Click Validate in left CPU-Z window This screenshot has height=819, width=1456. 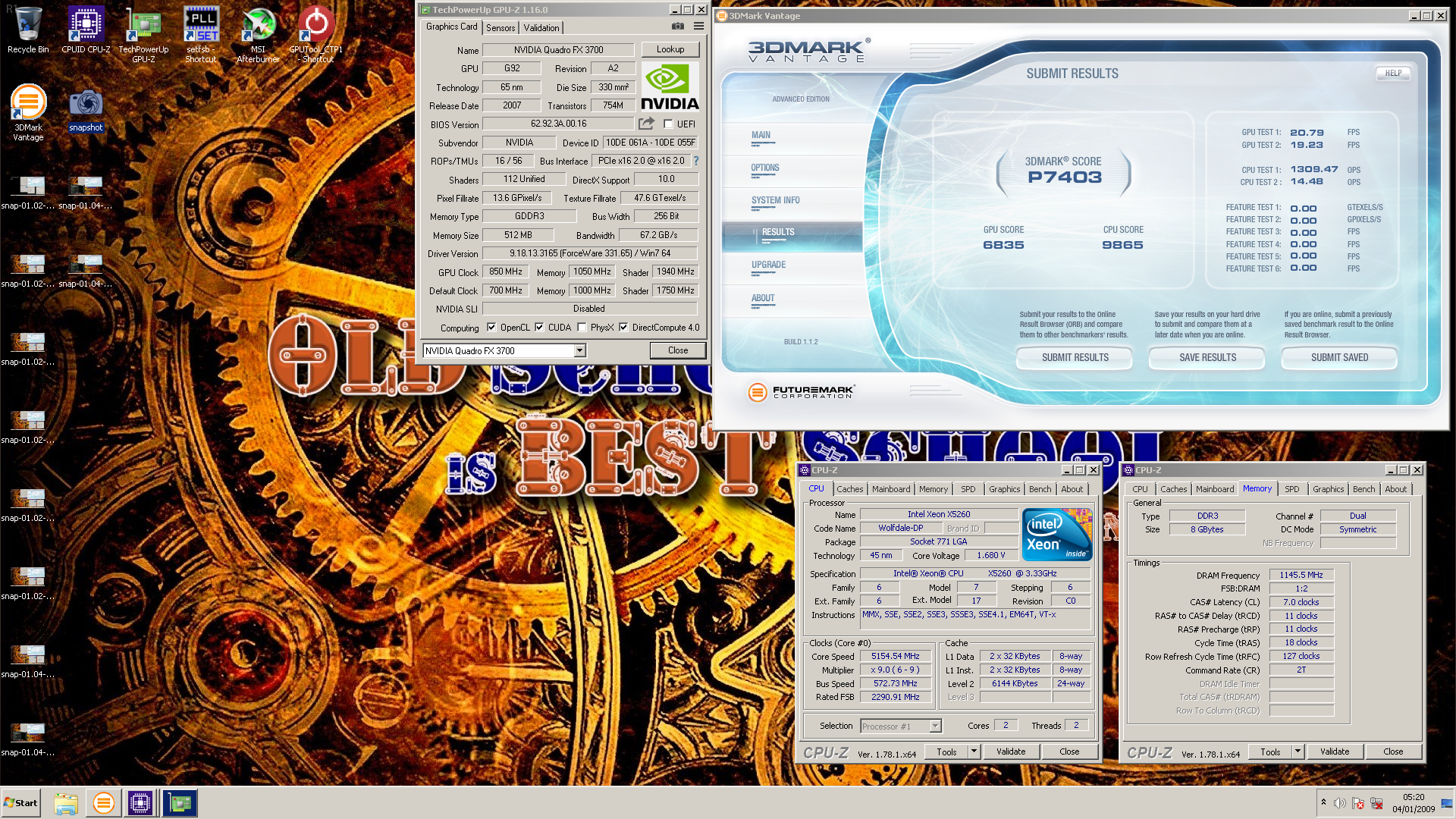(1011, 752)
